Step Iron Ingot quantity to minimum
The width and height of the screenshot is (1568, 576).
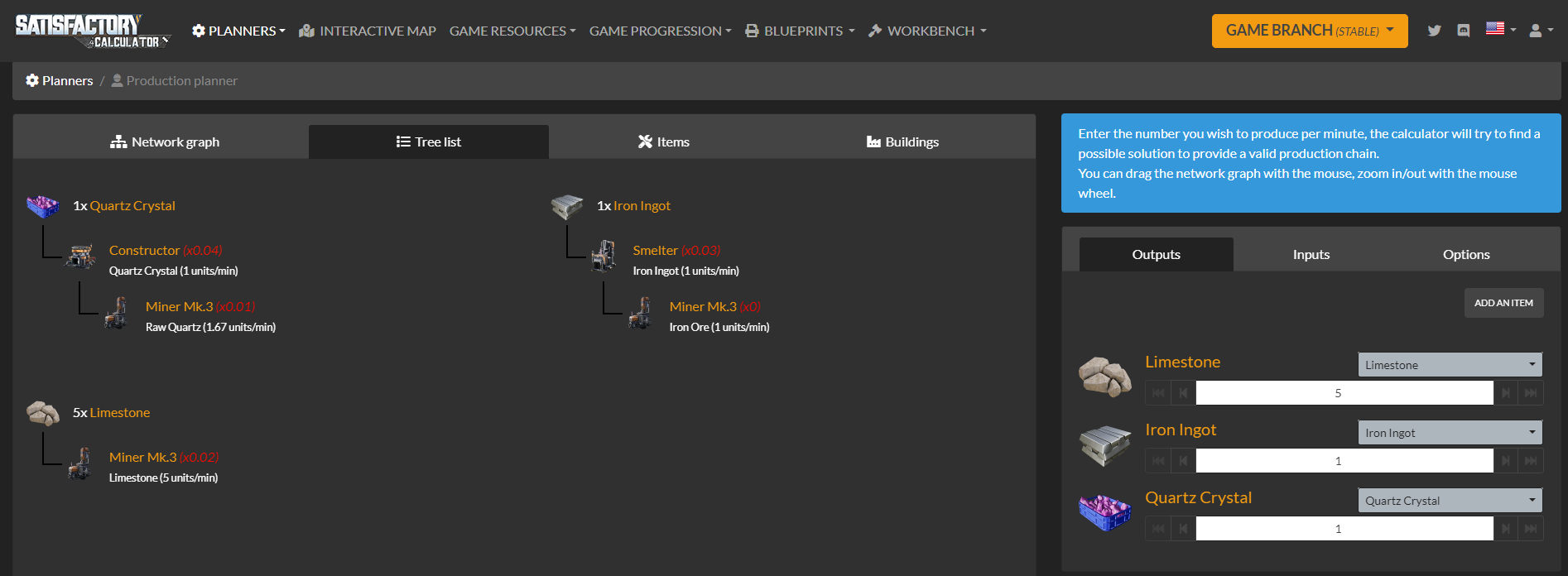point(1158,461)
